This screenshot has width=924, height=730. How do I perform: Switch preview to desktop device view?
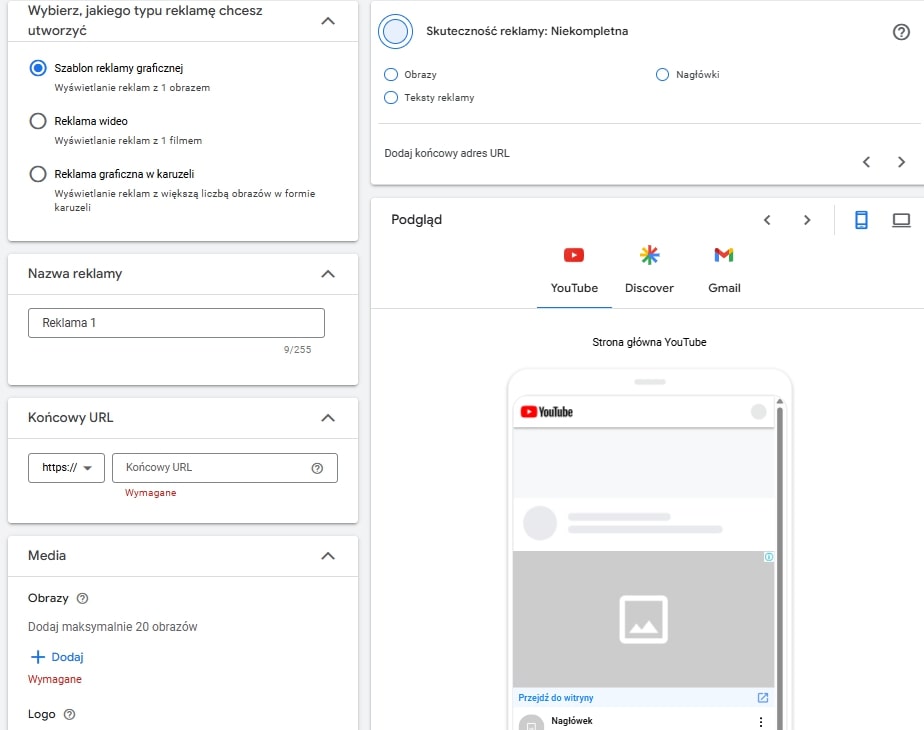(901, 220)
